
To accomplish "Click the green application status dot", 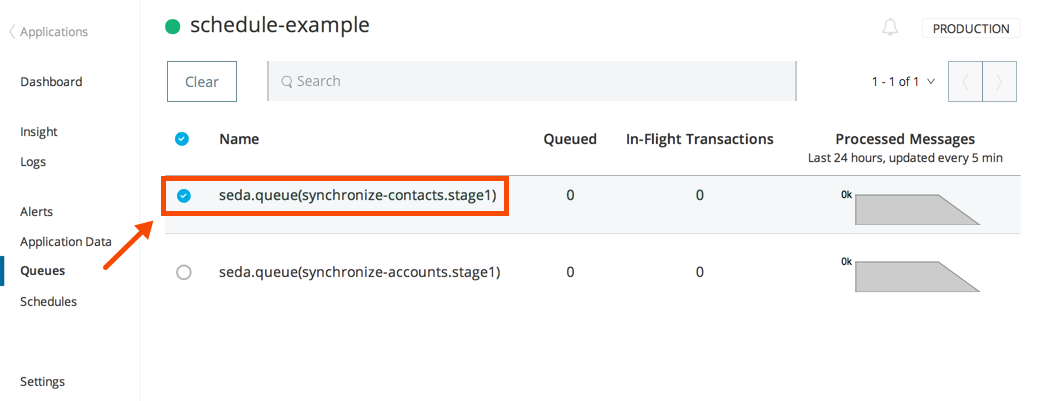I will (173, 27).
